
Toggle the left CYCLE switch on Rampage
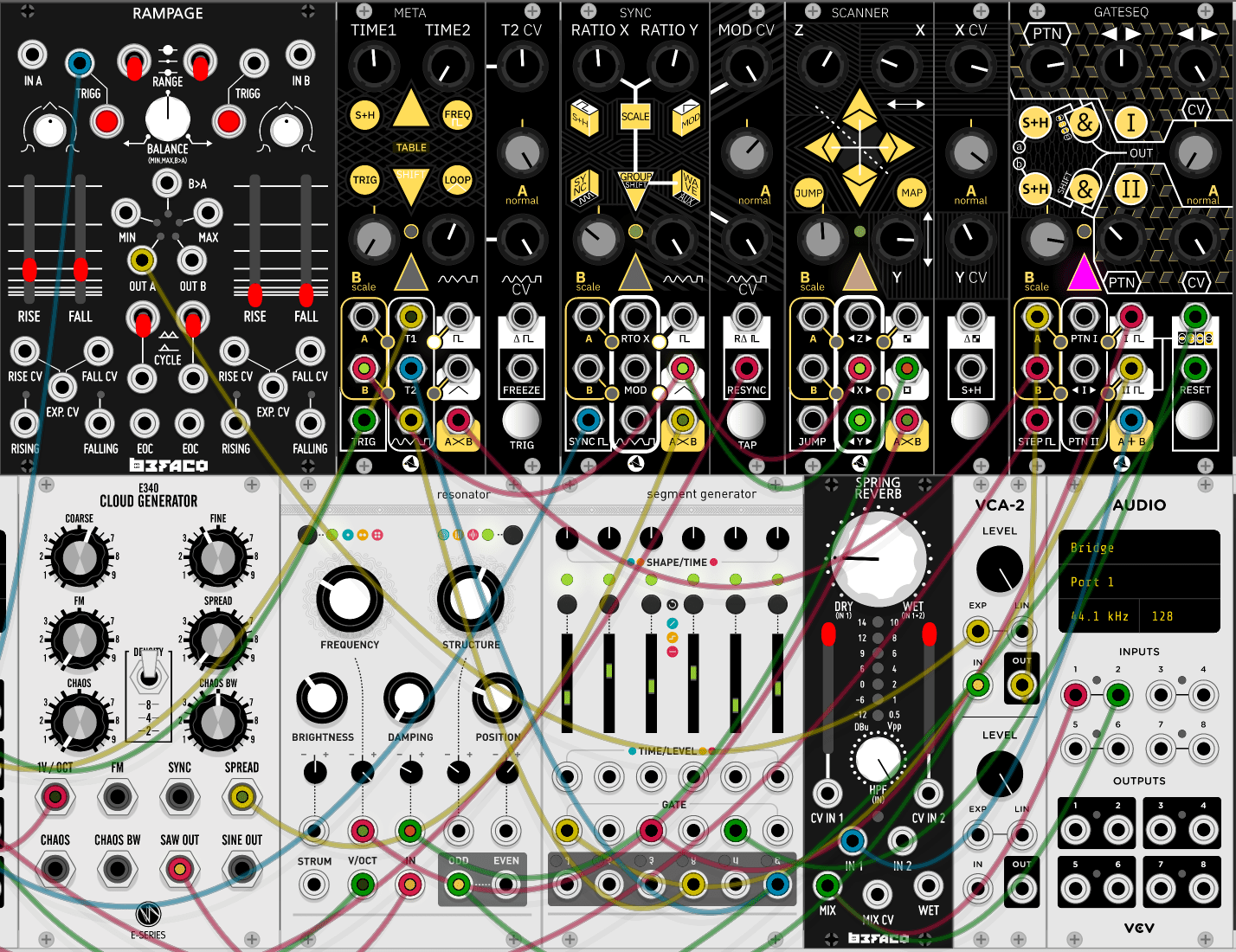143,320
